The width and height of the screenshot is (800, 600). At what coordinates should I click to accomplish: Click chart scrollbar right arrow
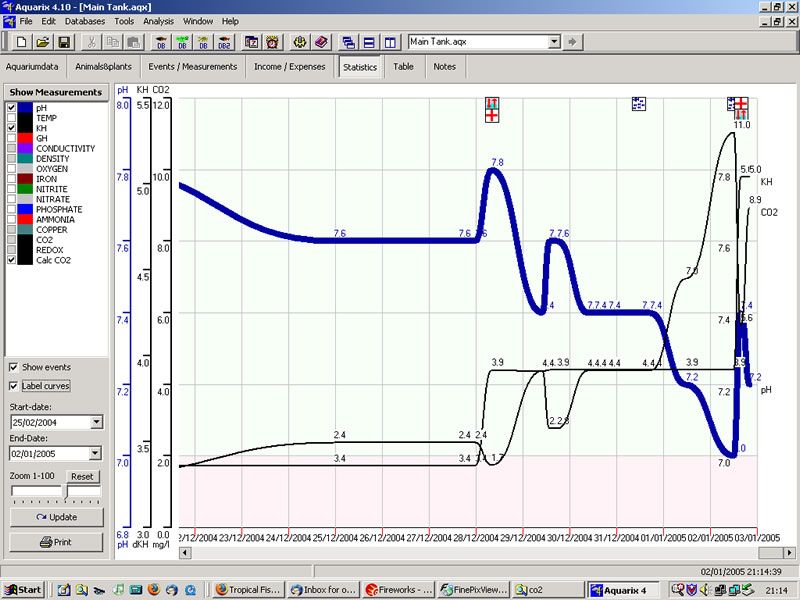(789, 553)
